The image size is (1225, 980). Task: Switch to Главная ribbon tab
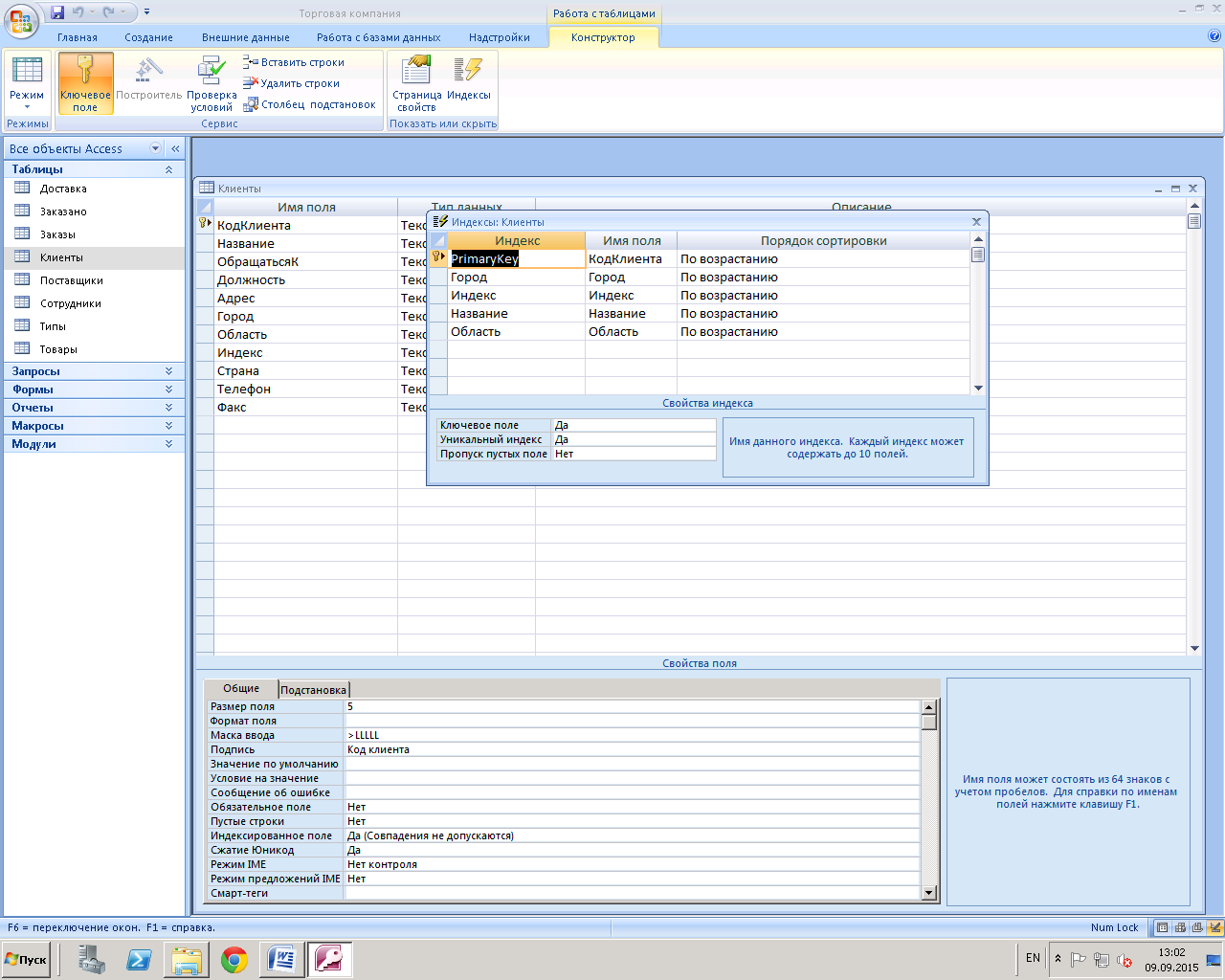[x=78, y=37]
